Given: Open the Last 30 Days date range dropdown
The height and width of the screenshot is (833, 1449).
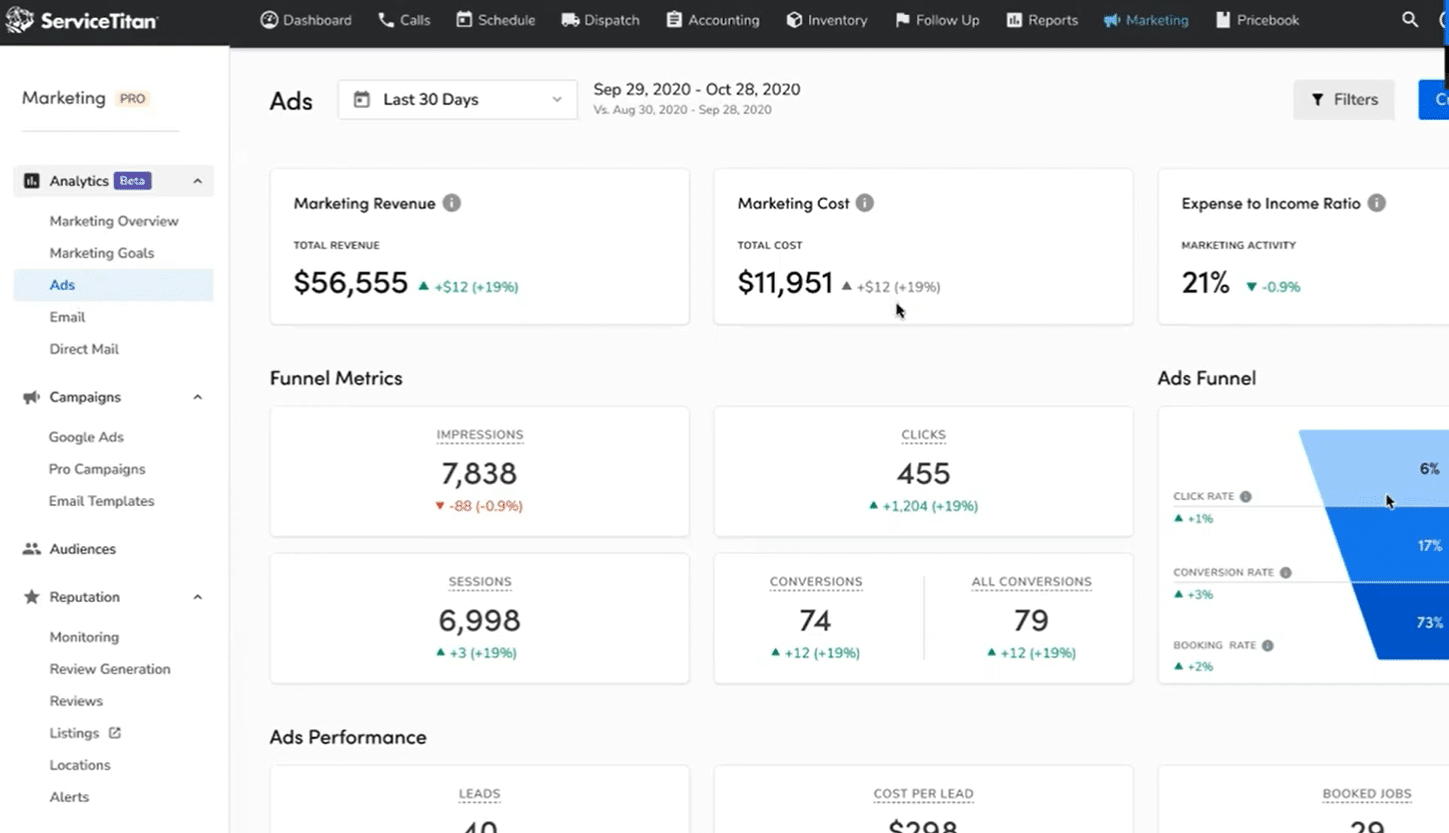Looking at the screenshot, I should [457, 100].
